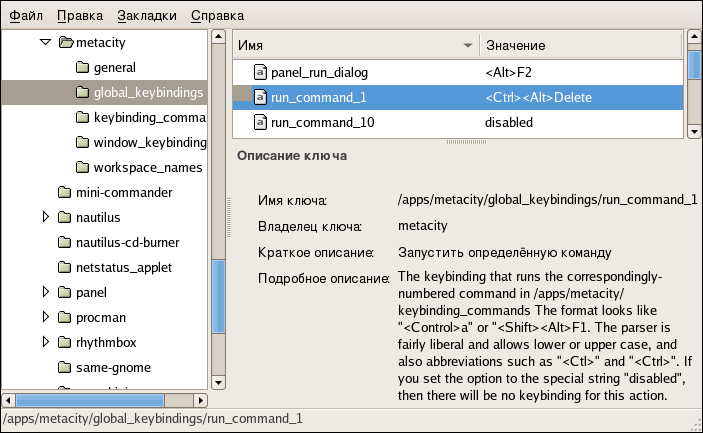Expand the nautilus tree node
Viewport: 703px width, 433px height.
(x=45, y=217)
